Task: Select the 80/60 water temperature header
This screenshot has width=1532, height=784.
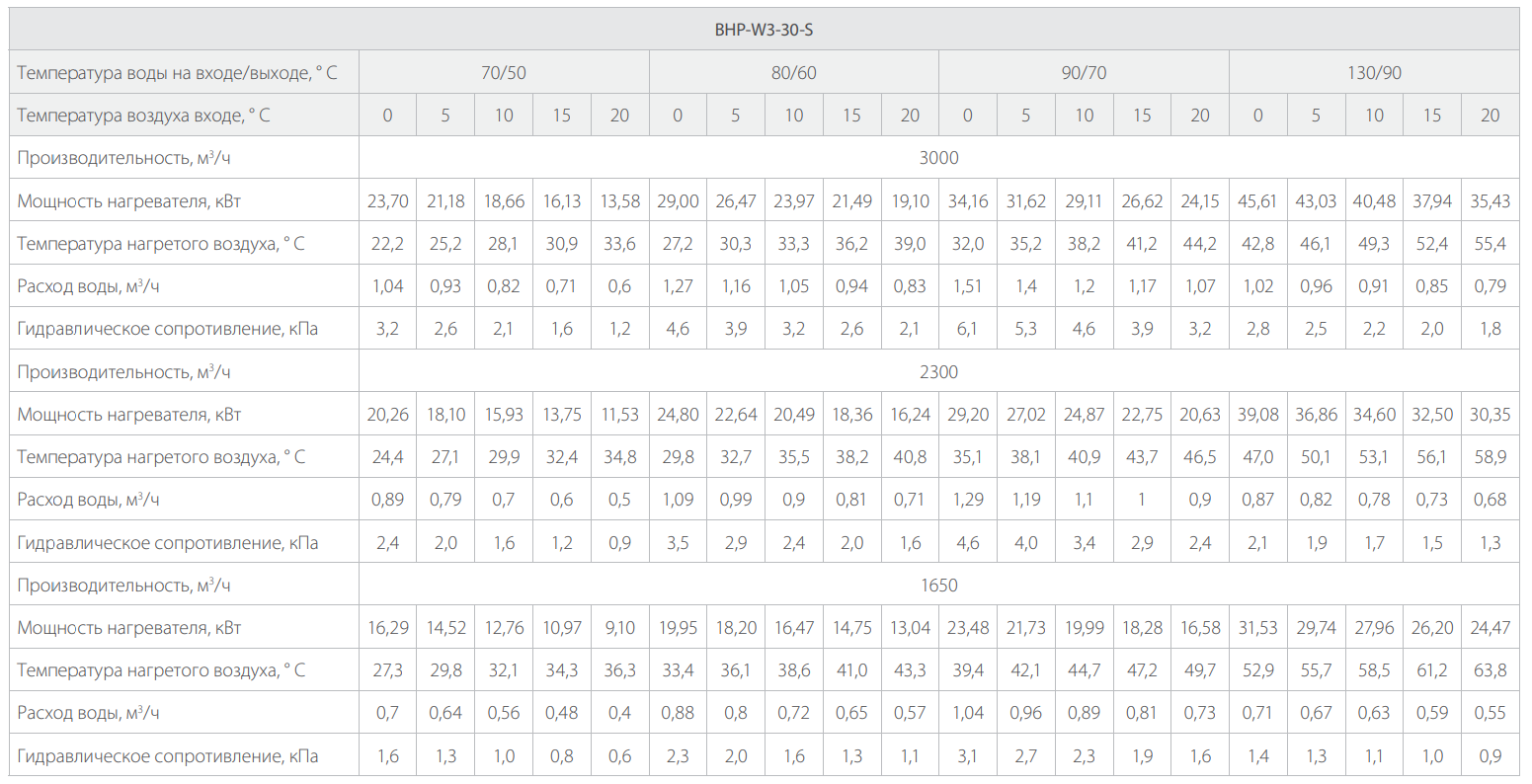Action: pos(793,73)
